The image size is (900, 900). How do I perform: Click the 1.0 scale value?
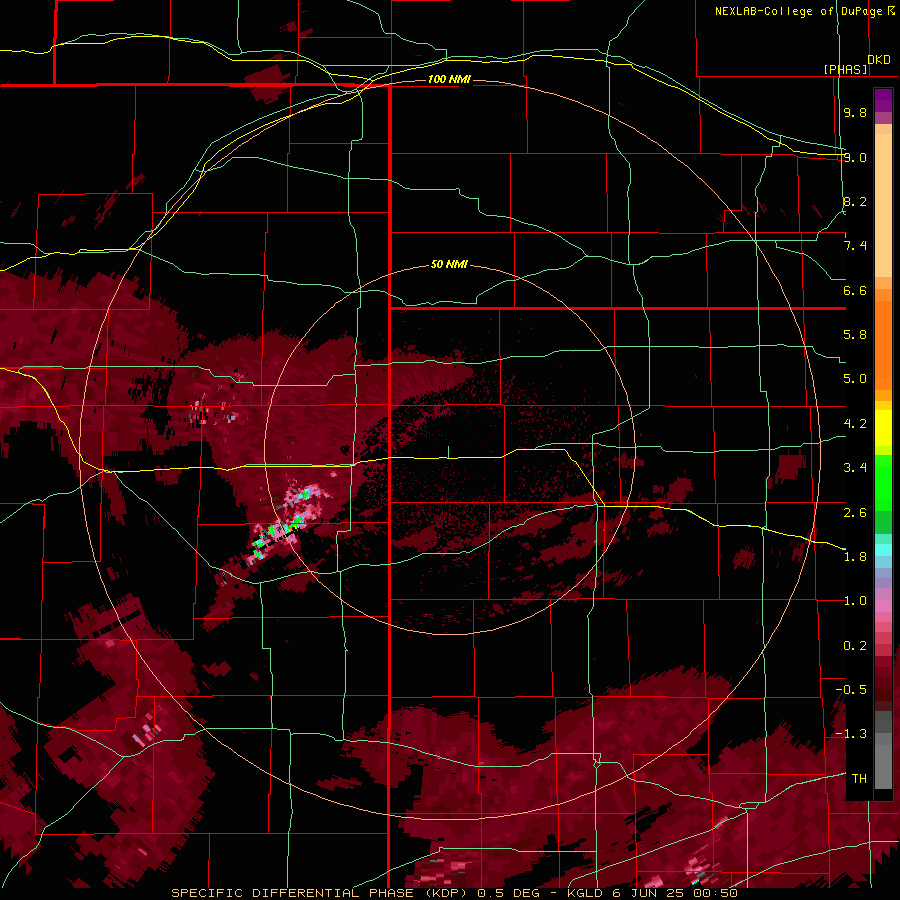click(855, 601)
